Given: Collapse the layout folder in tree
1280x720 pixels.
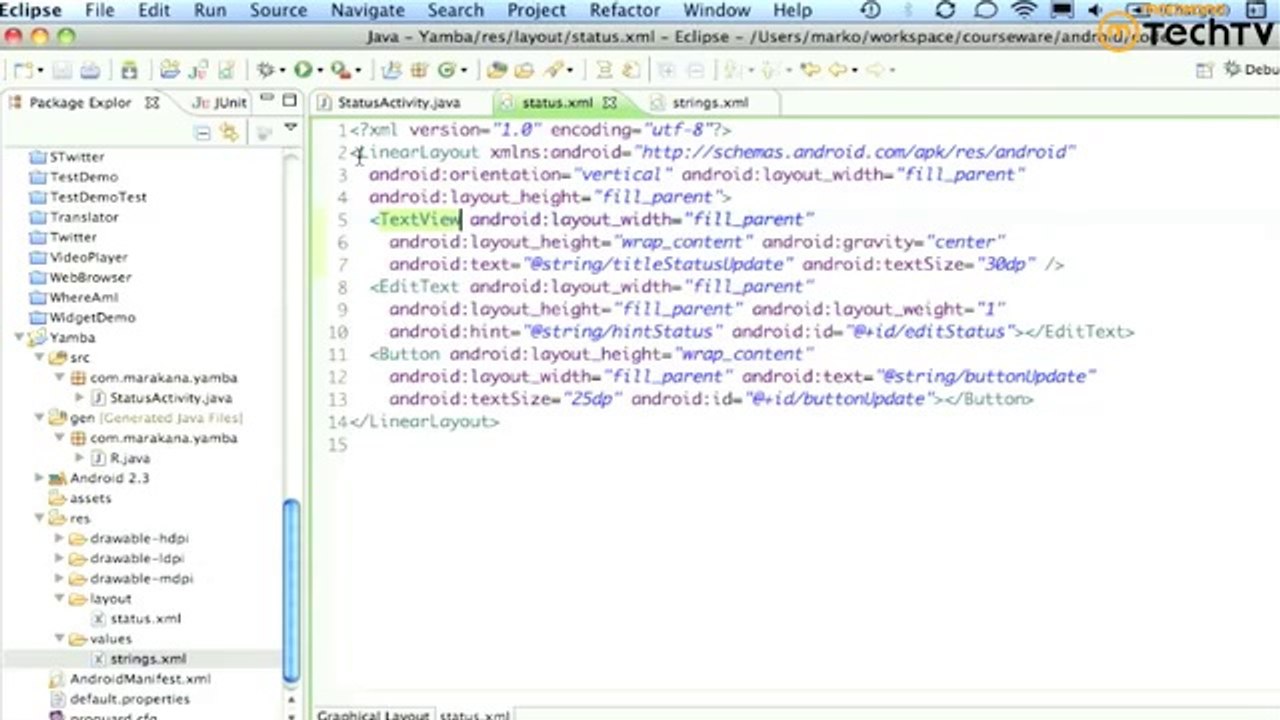Looking at the screenshot, I should (59, 598).
